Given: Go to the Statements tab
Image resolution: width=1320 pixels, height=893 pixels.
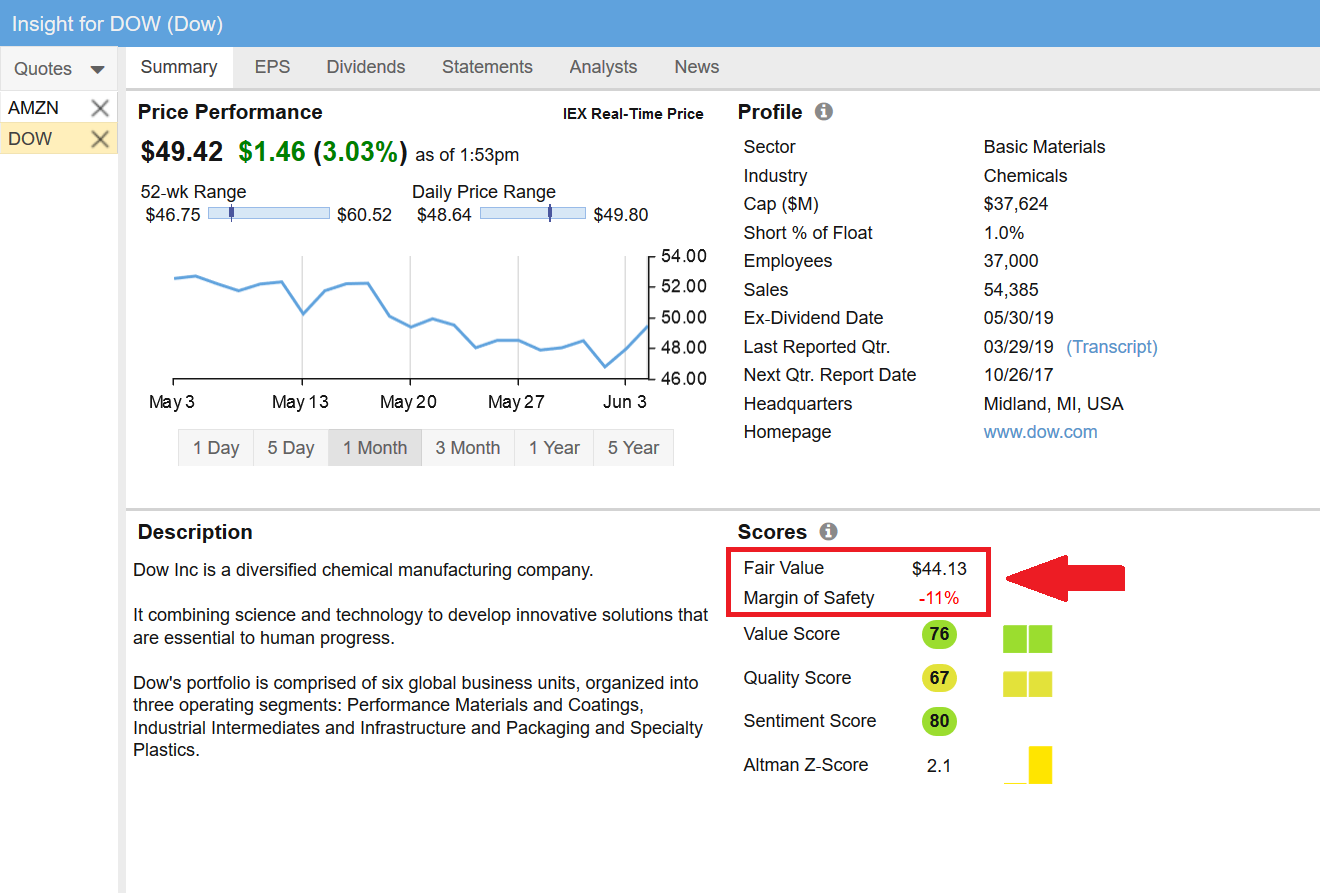Looking at the screenshot, I should tap(487, 67).
